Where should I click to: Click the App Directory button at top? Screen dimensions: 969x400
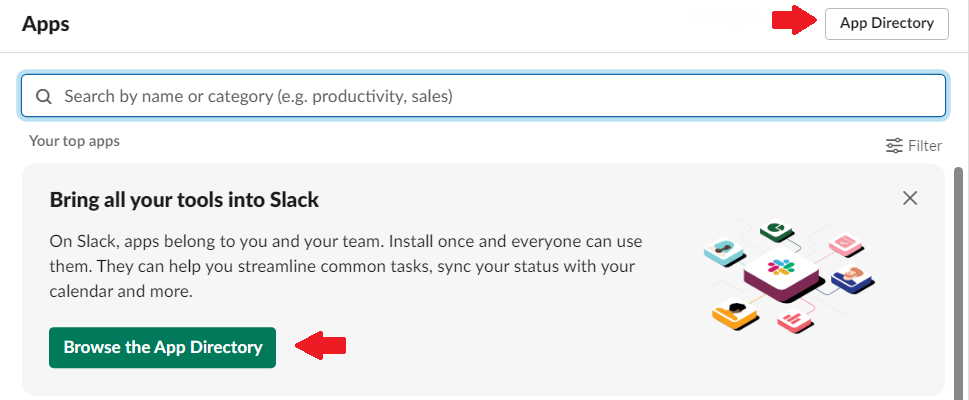886,24
